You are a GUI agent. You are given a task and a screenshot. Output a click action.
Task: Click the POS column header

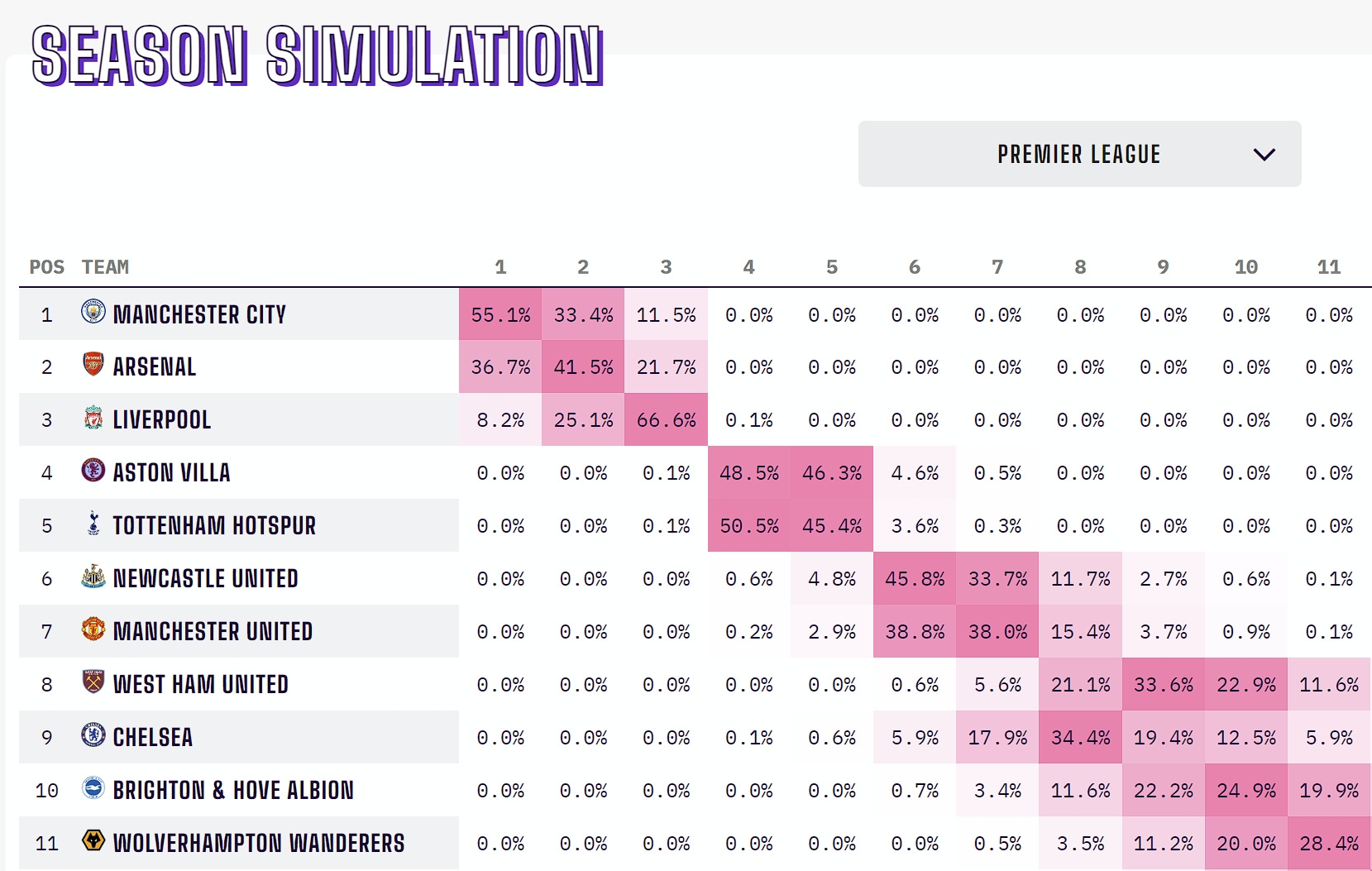pyautogui.click(x=46, y=267)
